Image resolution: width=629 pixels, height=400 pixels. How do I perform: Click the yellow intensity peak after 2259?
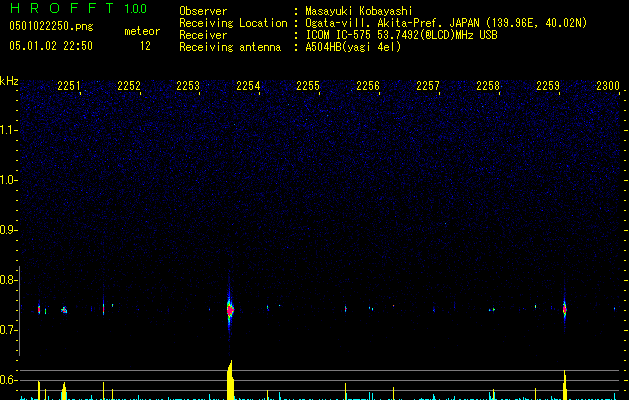pyautogui.click(x=565, y=385)
